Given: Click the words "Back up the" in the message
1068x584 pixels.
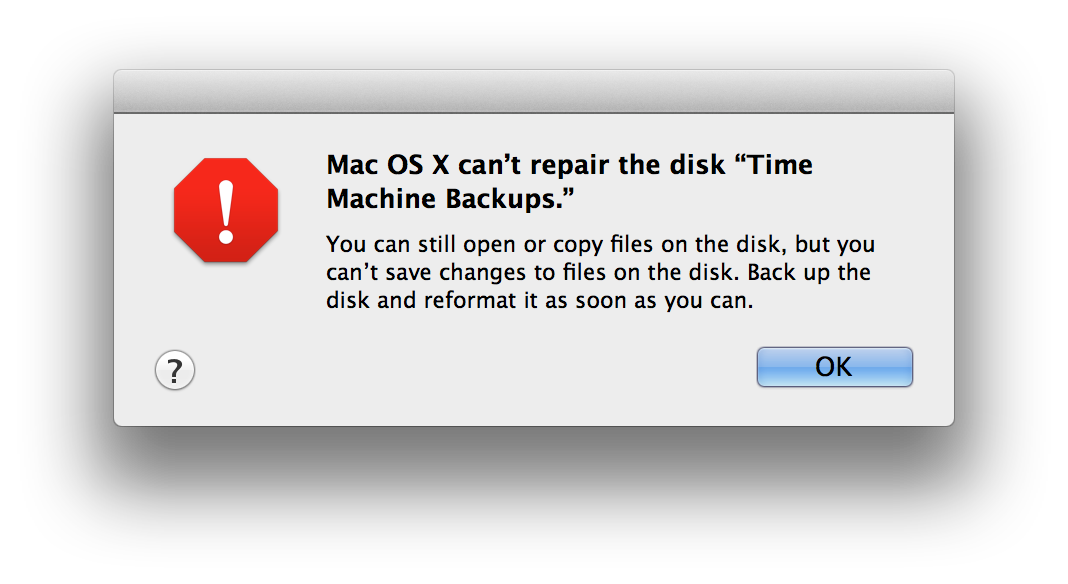Looking at the screenshot, I should pyautogui.click(x=809, y=273).
